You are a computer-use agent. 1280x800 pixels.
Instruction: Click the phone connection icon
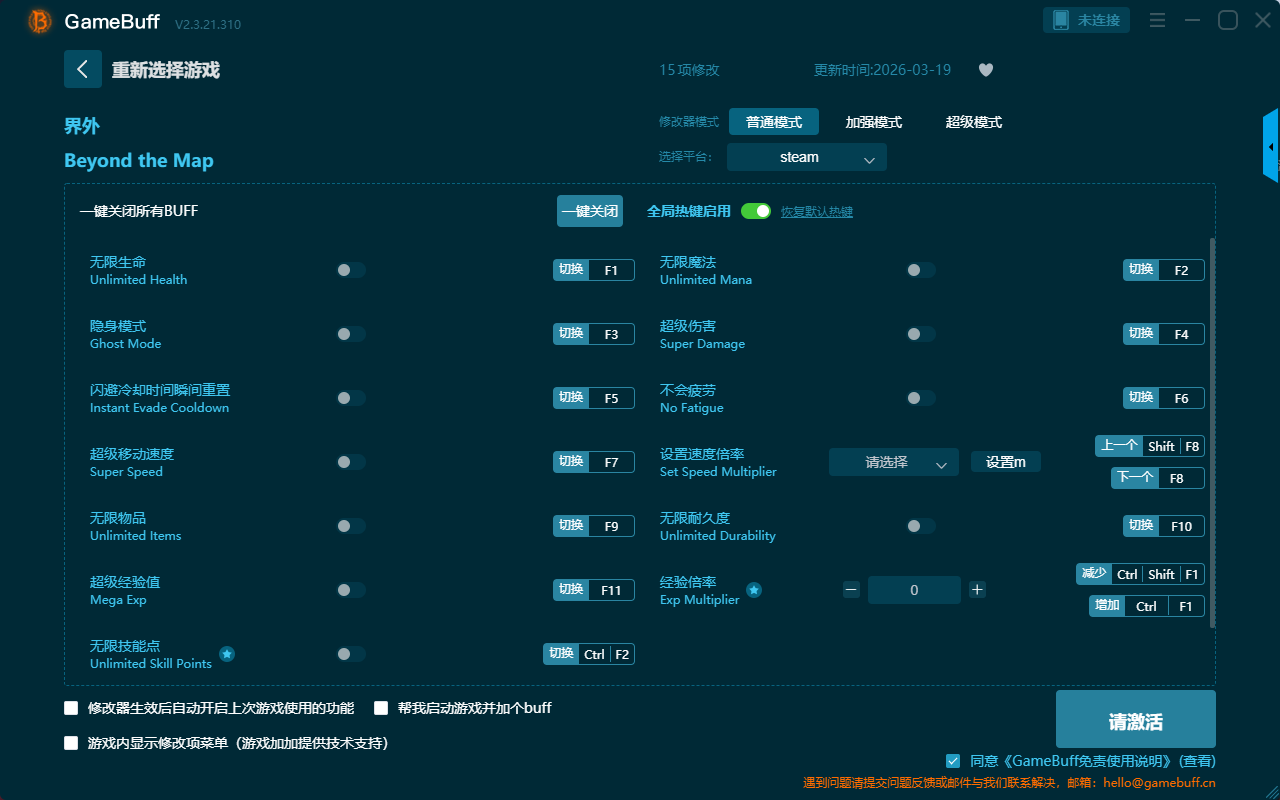pyautogui.click(x=1061, y=20)
